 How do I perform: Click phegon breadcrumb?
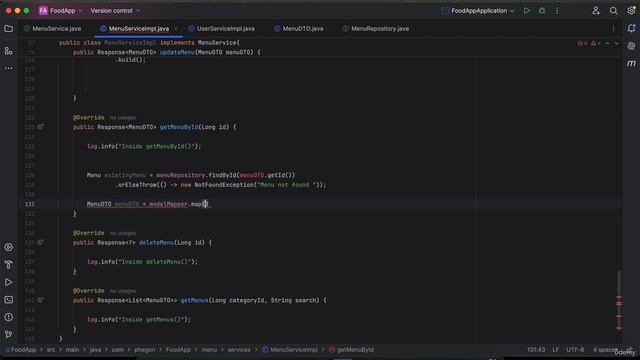point(144,350)
